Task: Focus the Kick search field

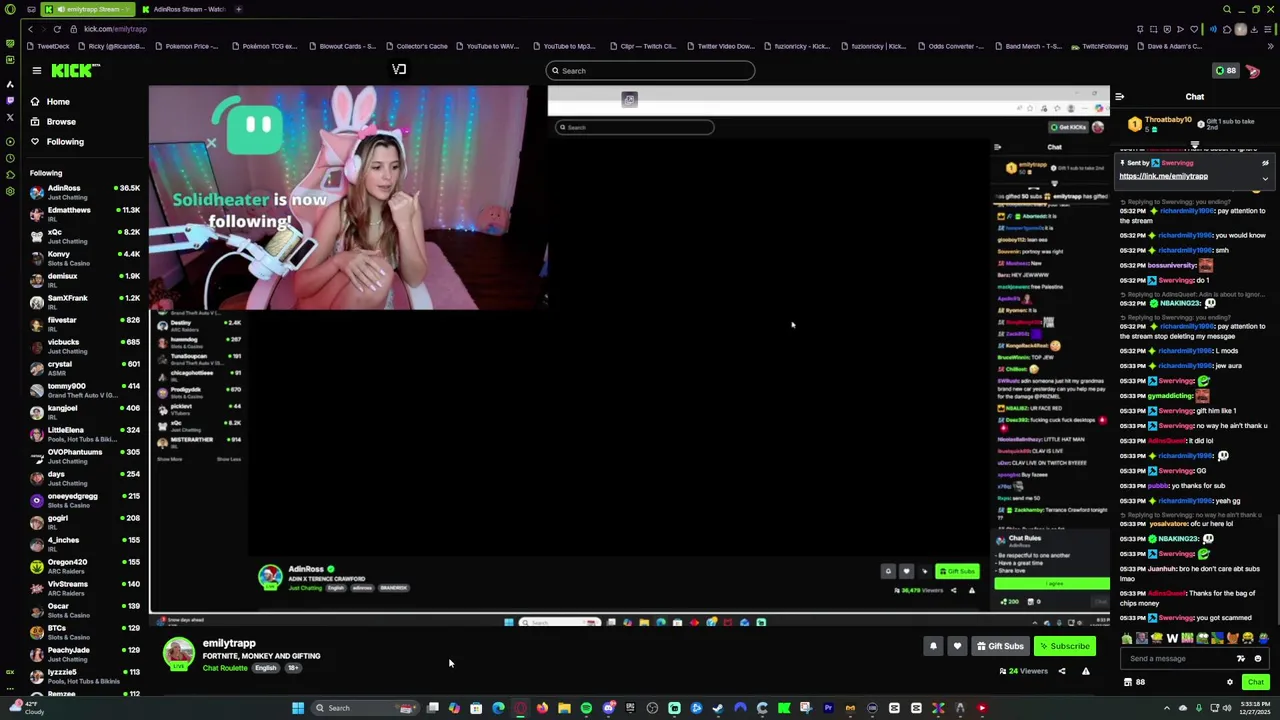Action: (650, 70)
